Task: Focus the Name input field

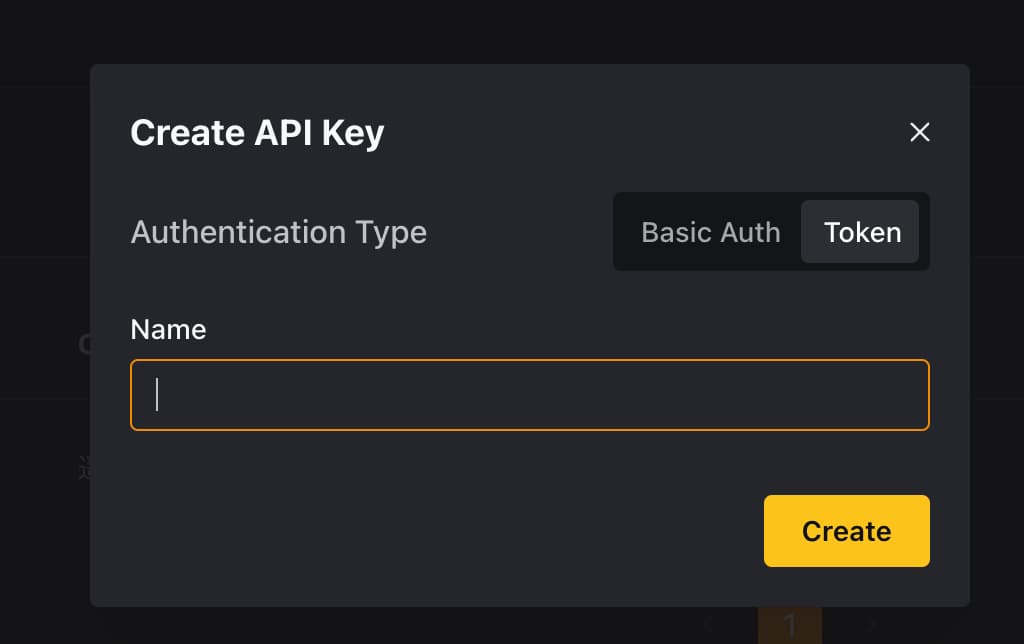Action: [x=530, y=395]
